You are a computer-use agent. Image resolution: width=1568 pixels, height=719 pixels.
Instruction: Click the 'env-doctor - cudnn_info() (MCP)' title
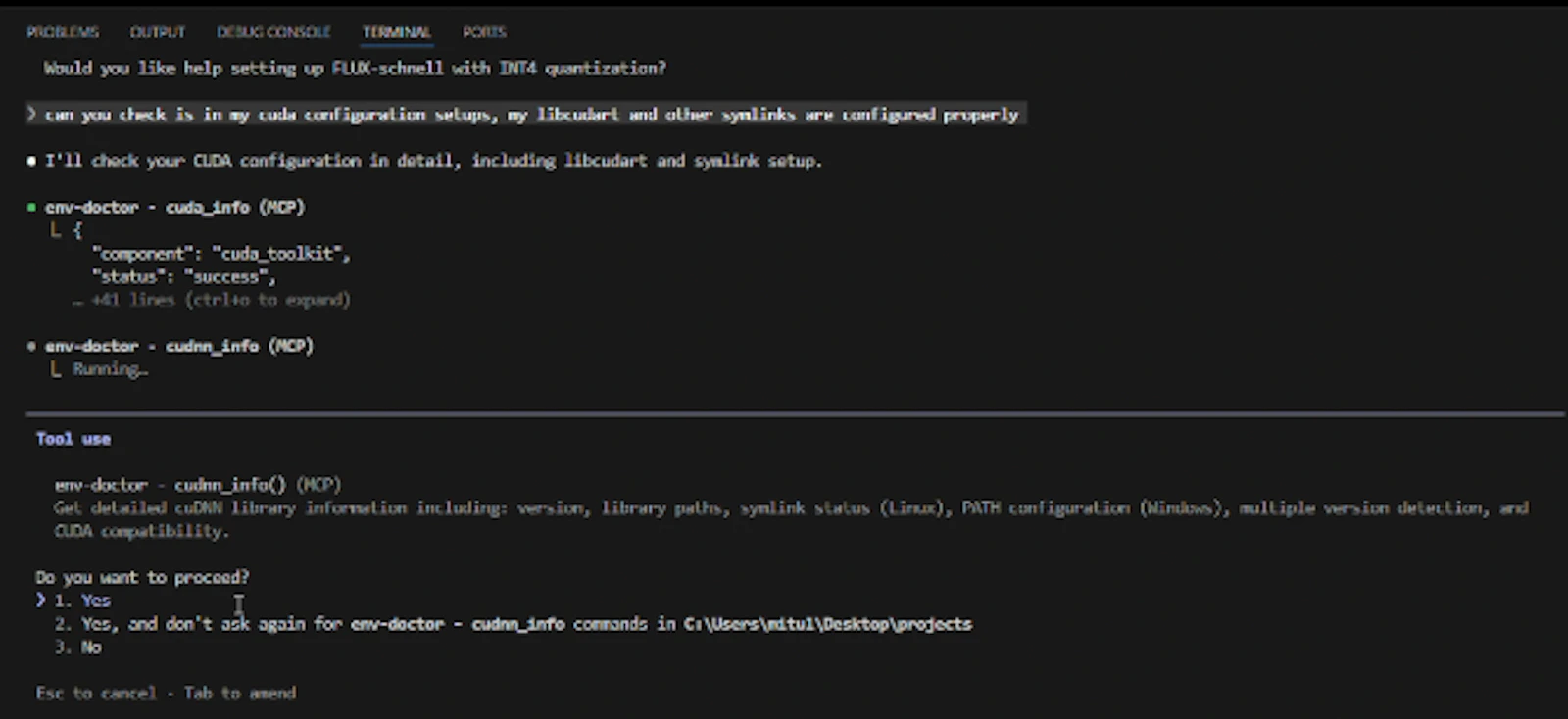198,485
